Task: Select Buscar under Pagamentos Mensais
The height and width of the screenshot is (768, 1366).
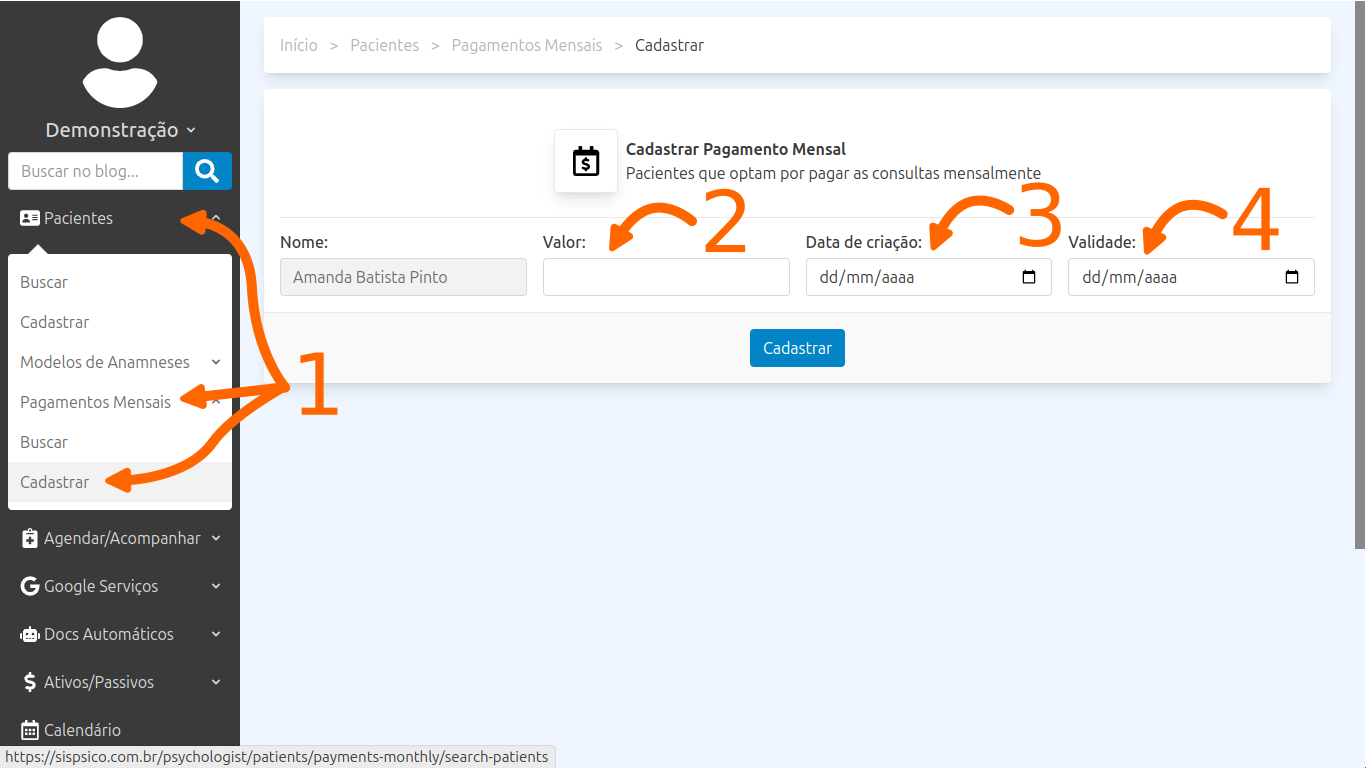Action: (x=44, y=442)
